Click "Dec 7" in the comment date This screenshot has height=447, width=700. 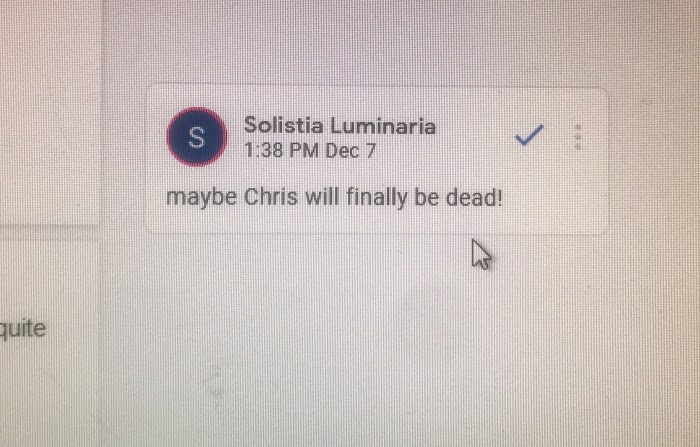[x=351, y=150]
